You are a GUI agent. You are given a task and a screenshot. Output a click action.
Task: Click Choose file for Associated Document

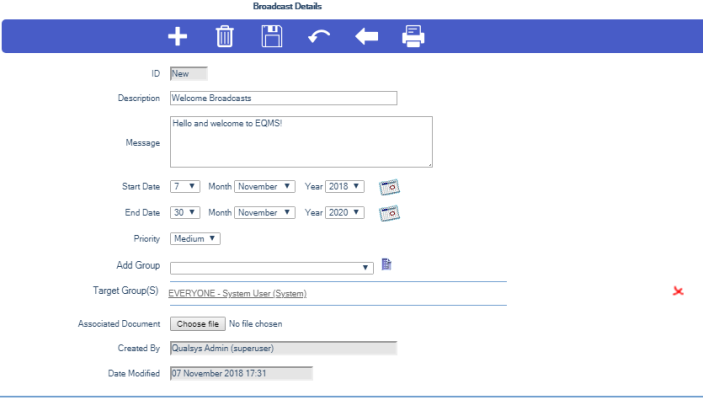point(198,324)
